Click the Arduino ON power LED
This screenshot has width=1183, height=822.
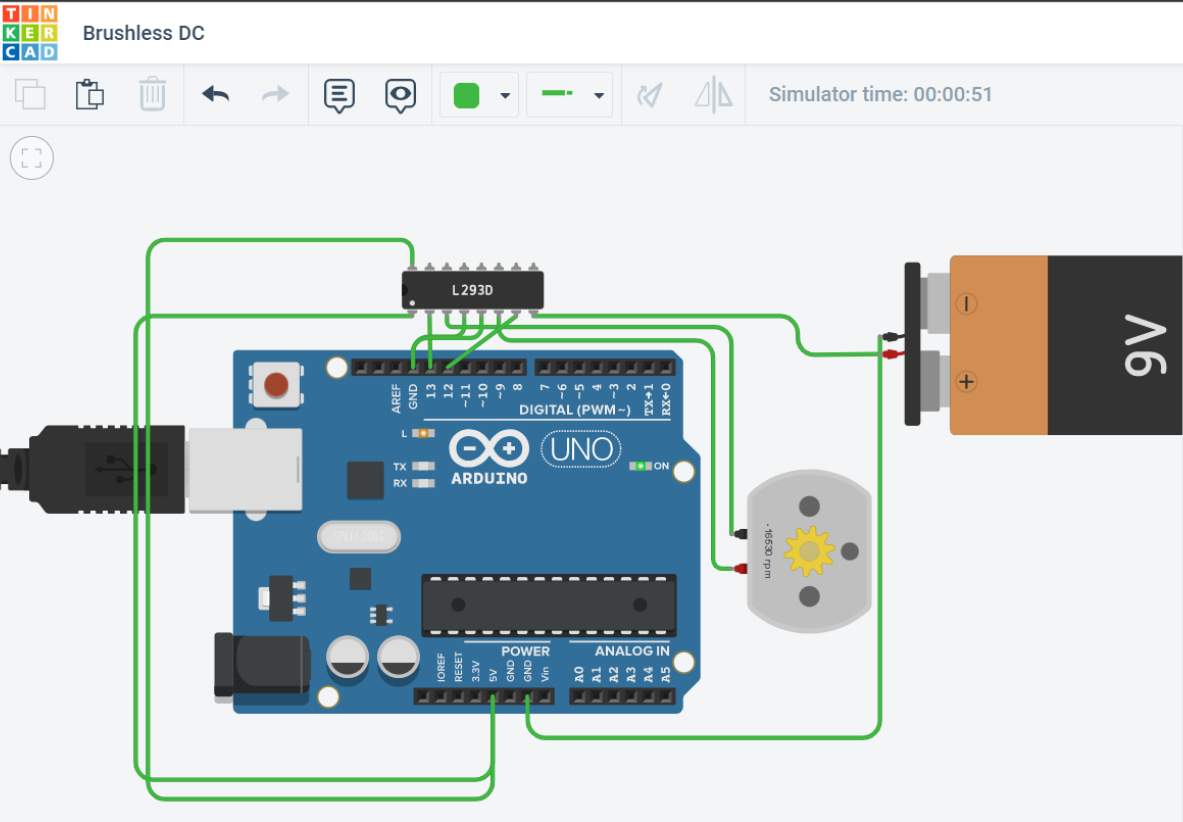640,466
